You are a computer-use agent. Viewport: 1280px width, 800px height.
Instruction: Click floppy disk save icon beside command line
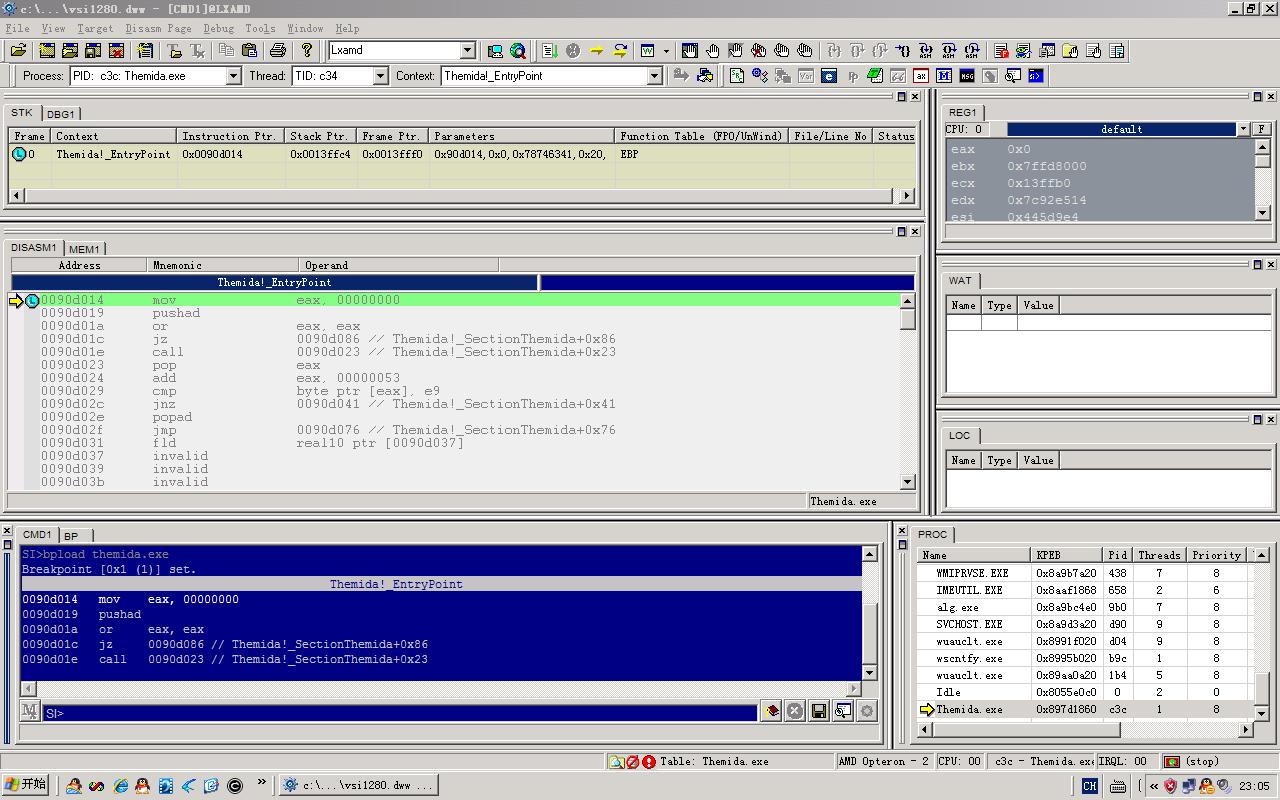point(819,711)
